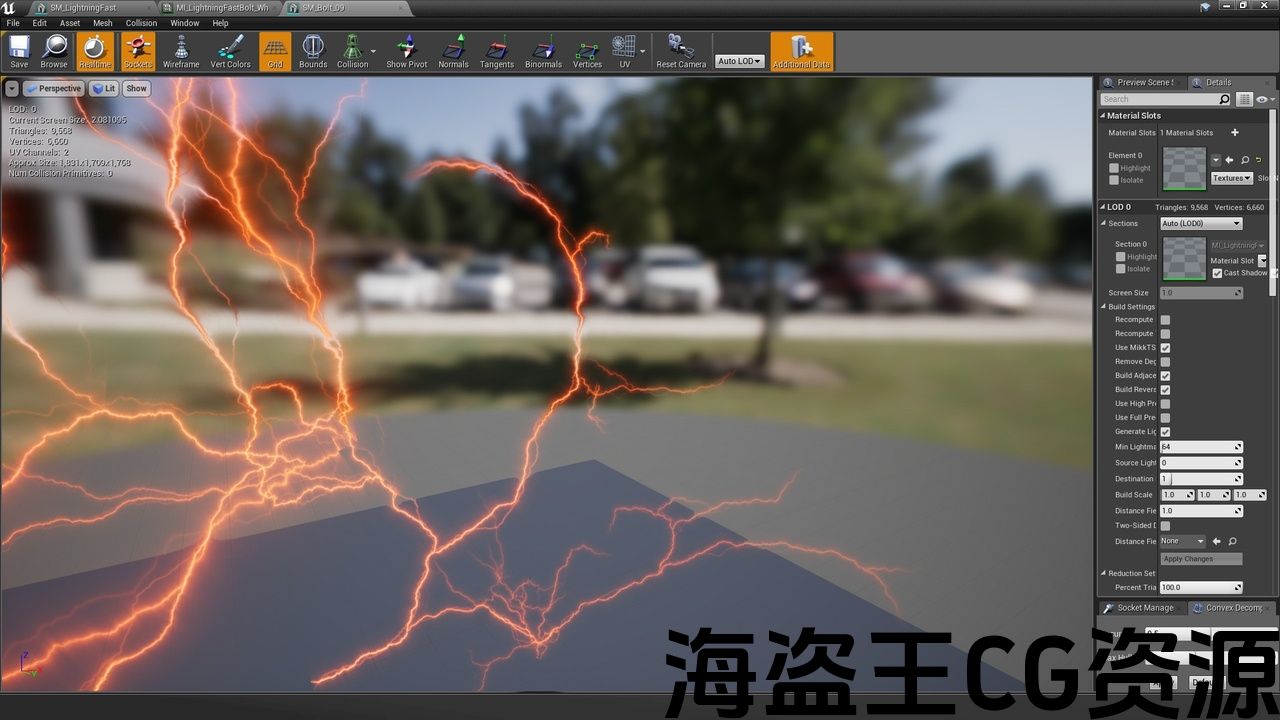The height and width of the screenshot is (720, 1280).
Task: Open the Auto LOD dropdown in toolbar
Action: pyautogui.click(x=739, y=61)
